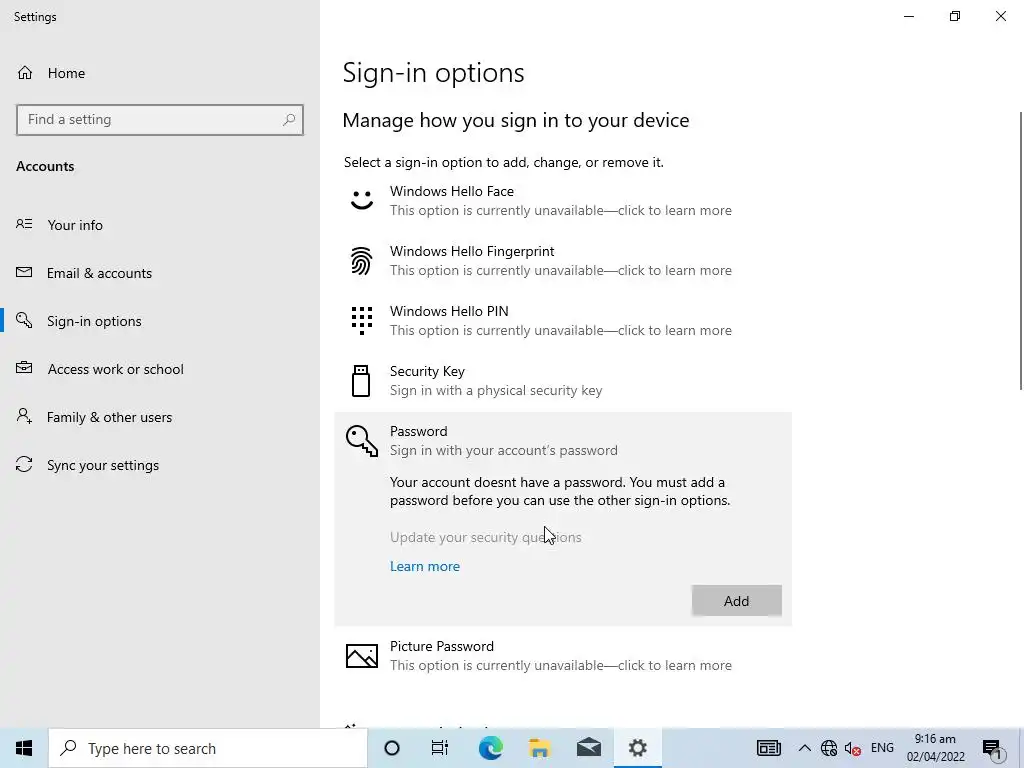1024x768 pixels.
Task: Click the network globe tray icon
Action: tap(829, 748)
